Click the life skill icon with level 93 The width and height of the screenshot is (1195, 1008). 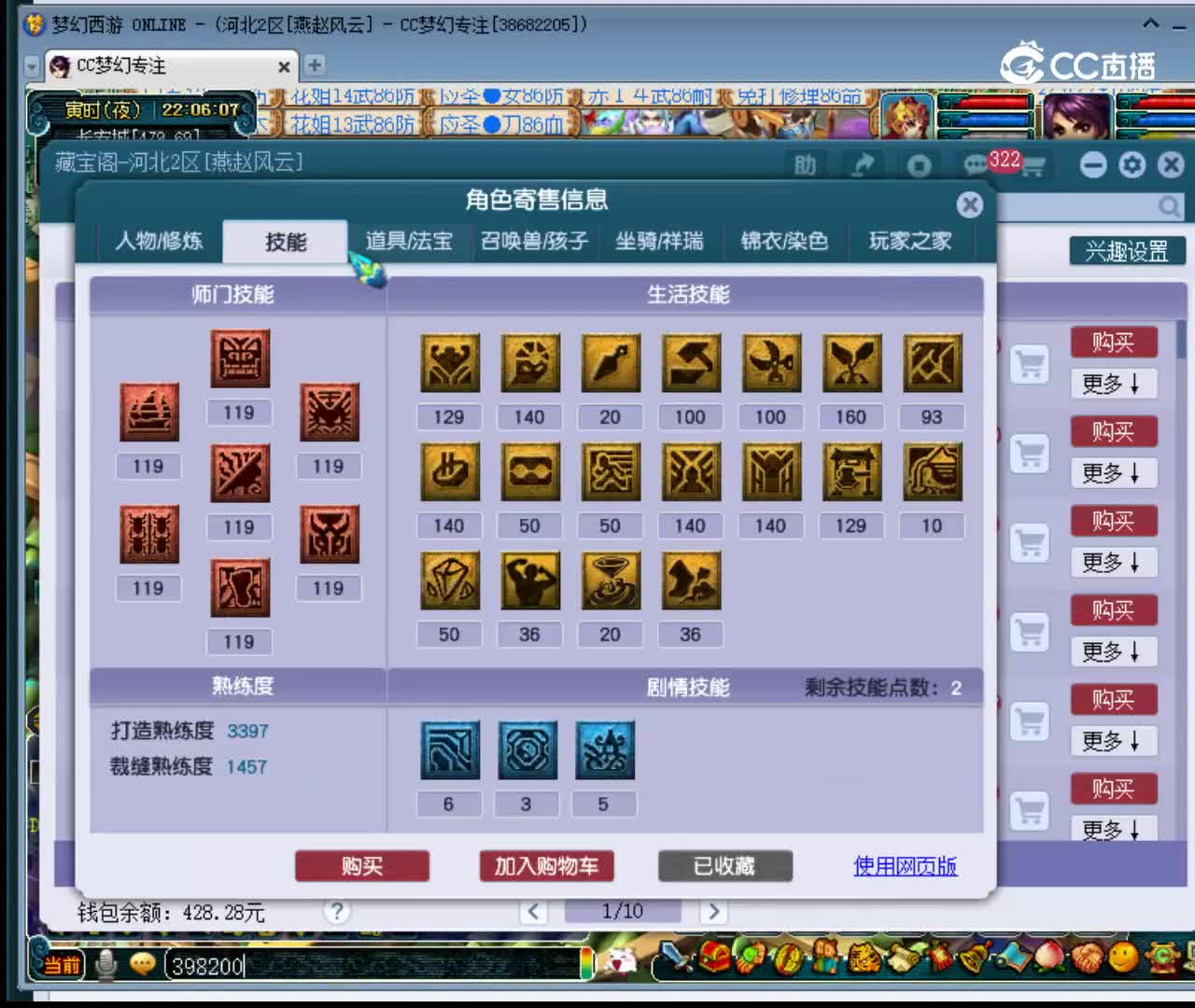pyautogui.click(x=932, y=363)
